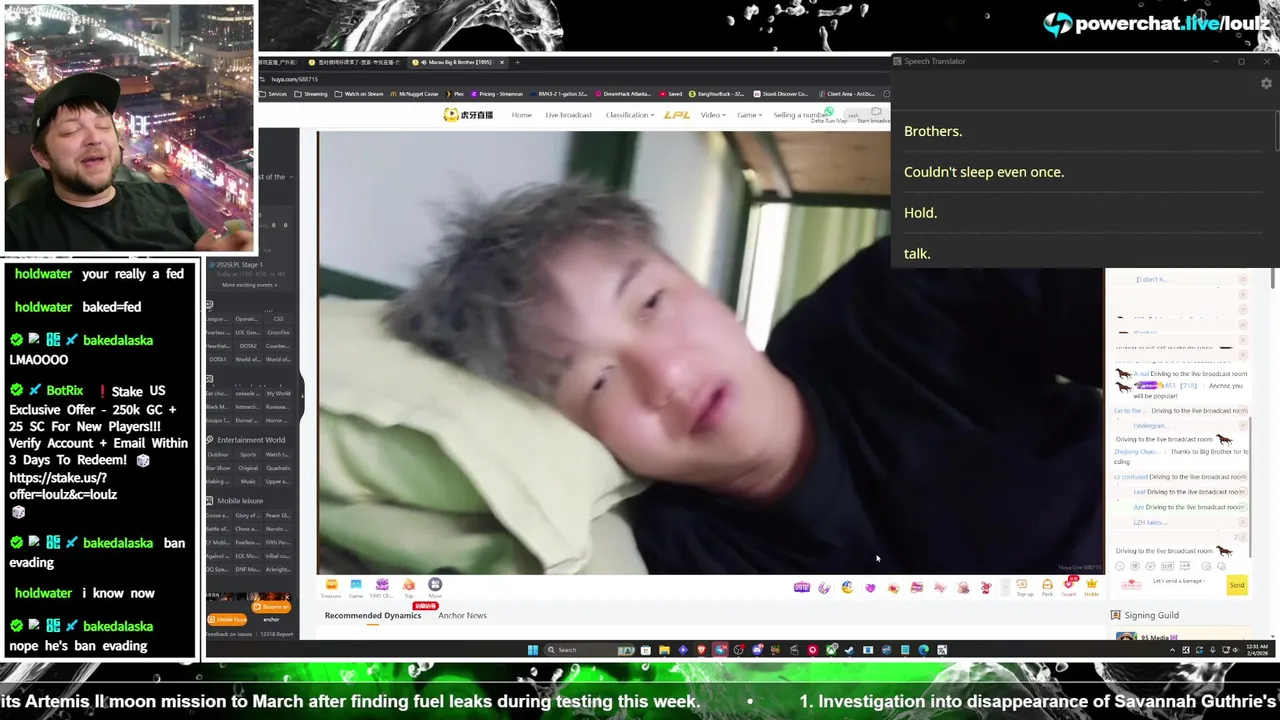Image resolution: width=1280 pixels, height=720 pixels.
Task: Open the More icon below the video
Action: (x=435, y=587)
